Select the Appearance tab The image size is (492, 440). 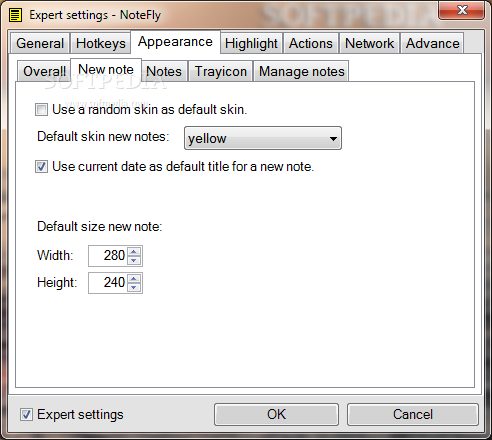click(x=175, y=42)
